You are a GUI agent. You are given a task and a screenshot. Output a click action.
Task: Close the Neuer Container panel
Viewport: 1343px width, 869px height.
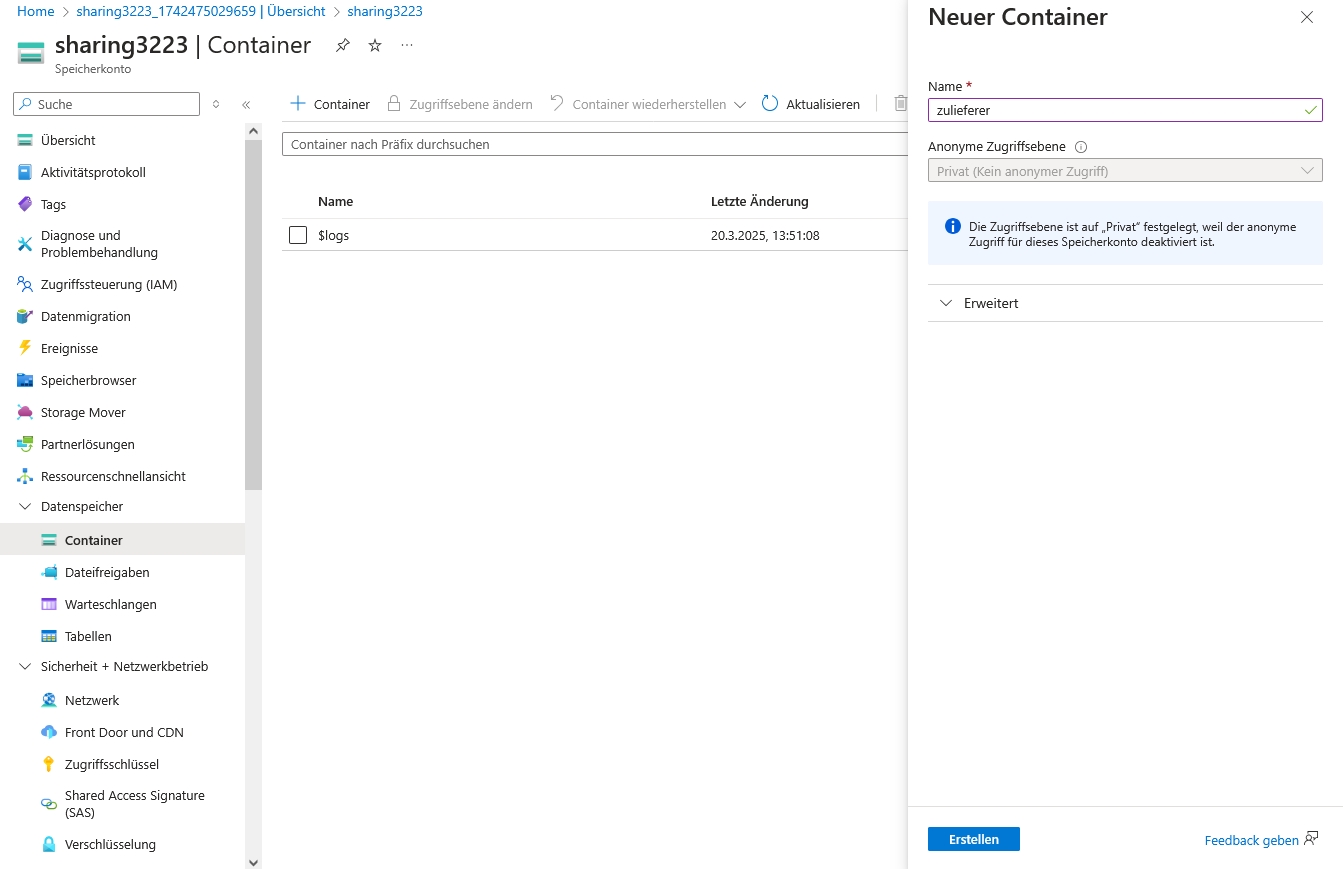pyautogui.click(x=1306, y=17)
